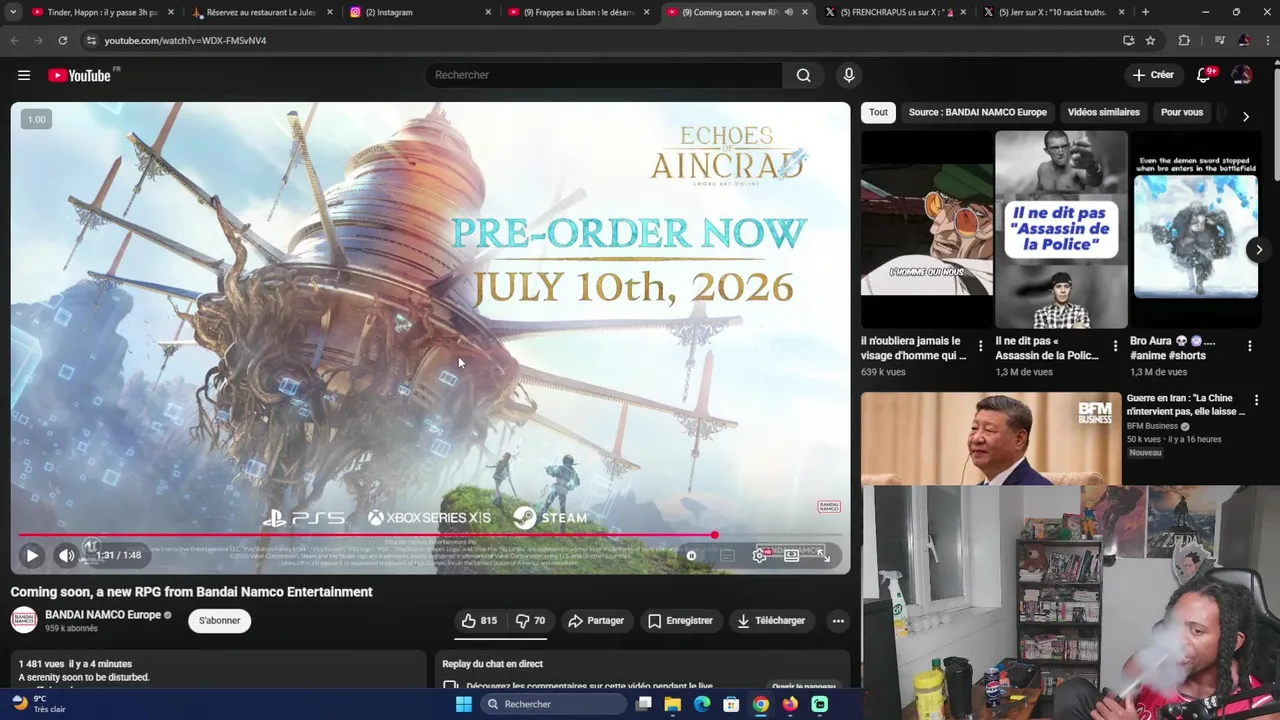This screenshot has height=720, width=1280.
Task: Switch to the Instagram browser tab
Action: (420, 12)
